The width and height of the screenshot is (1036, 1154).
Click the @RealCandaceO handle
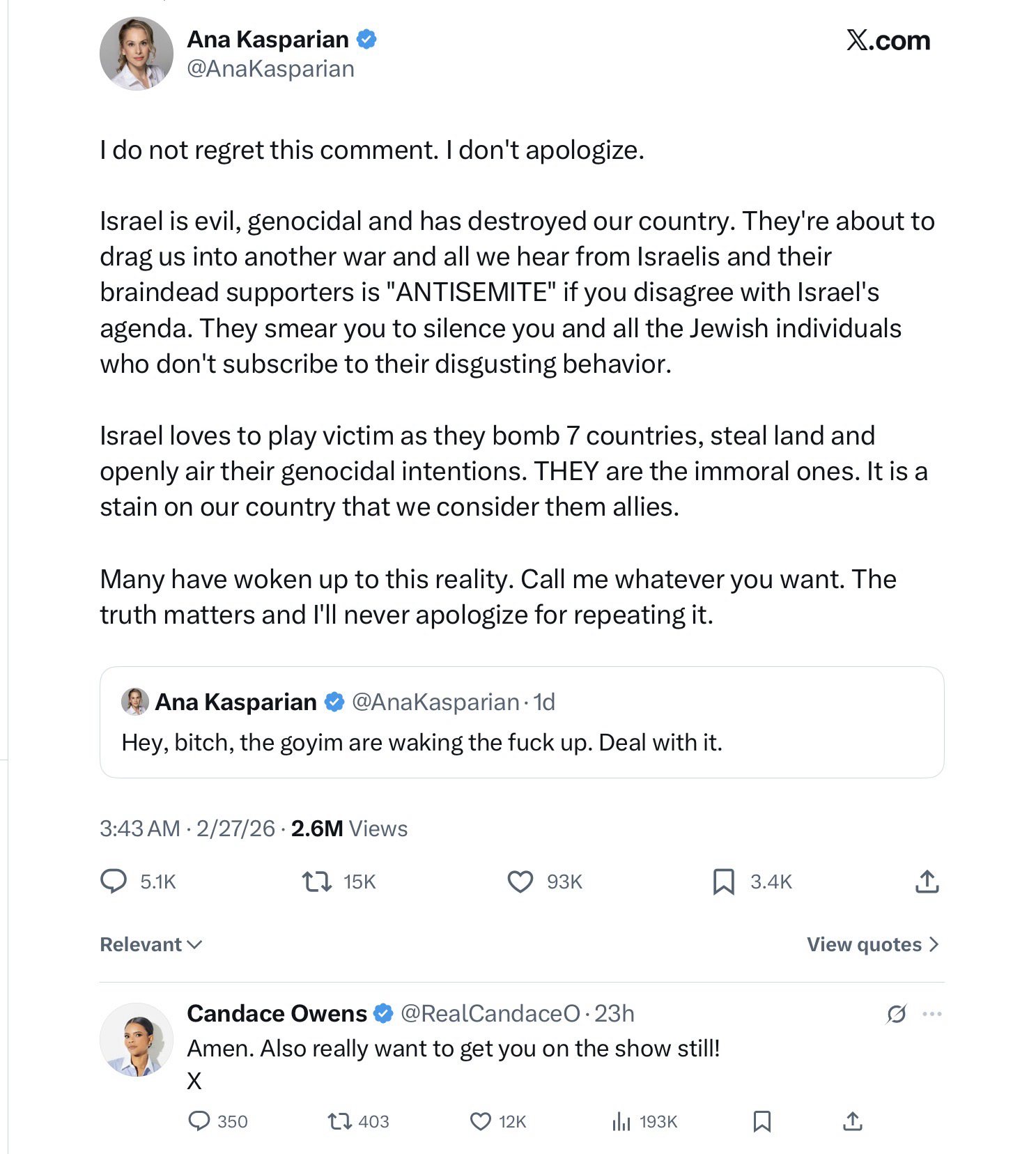click(490, 1013)
